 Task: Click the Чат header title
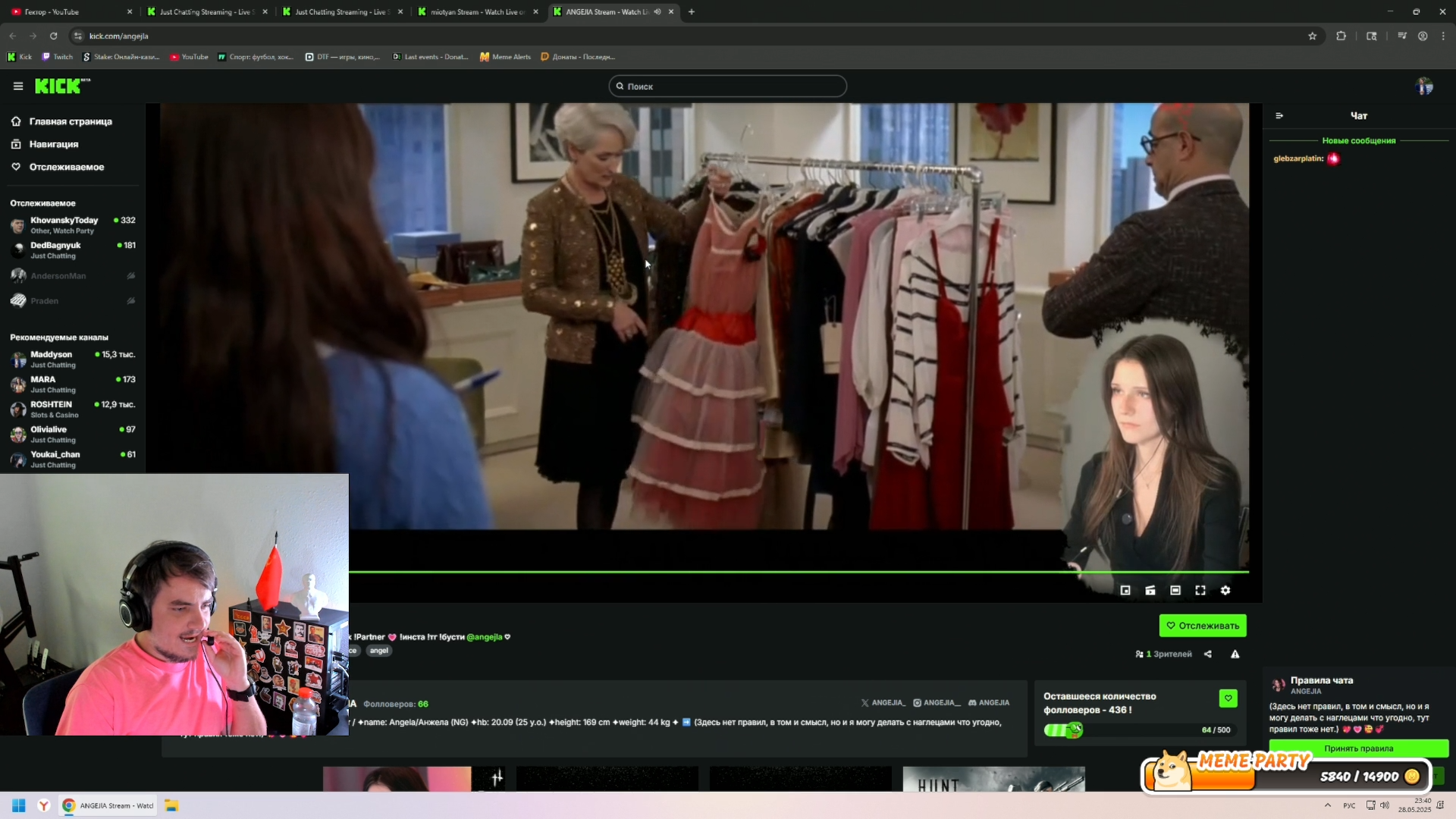pos(1358,116)
